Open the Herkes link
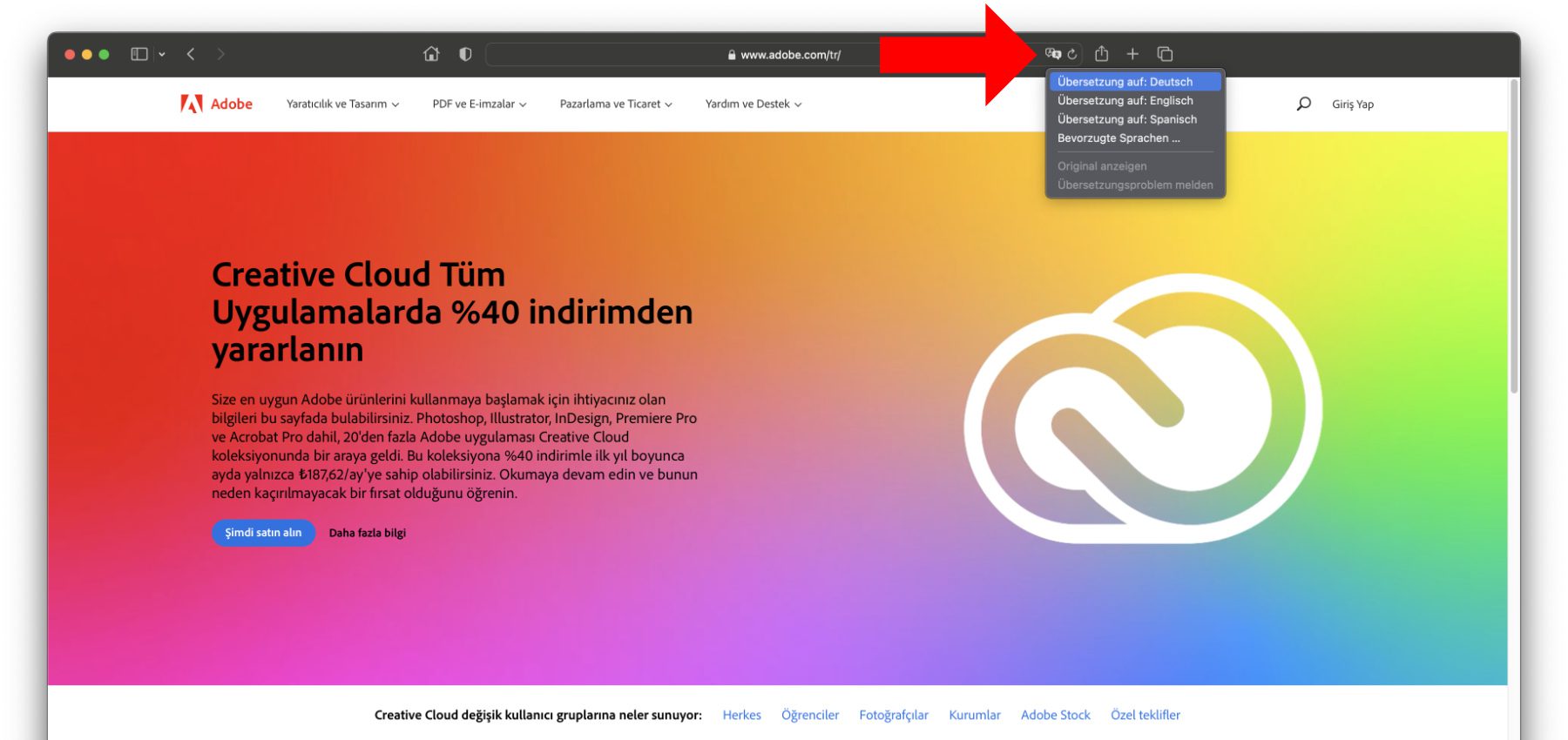The width and height of the screenshot is (1568, 740). pos(741,715)
